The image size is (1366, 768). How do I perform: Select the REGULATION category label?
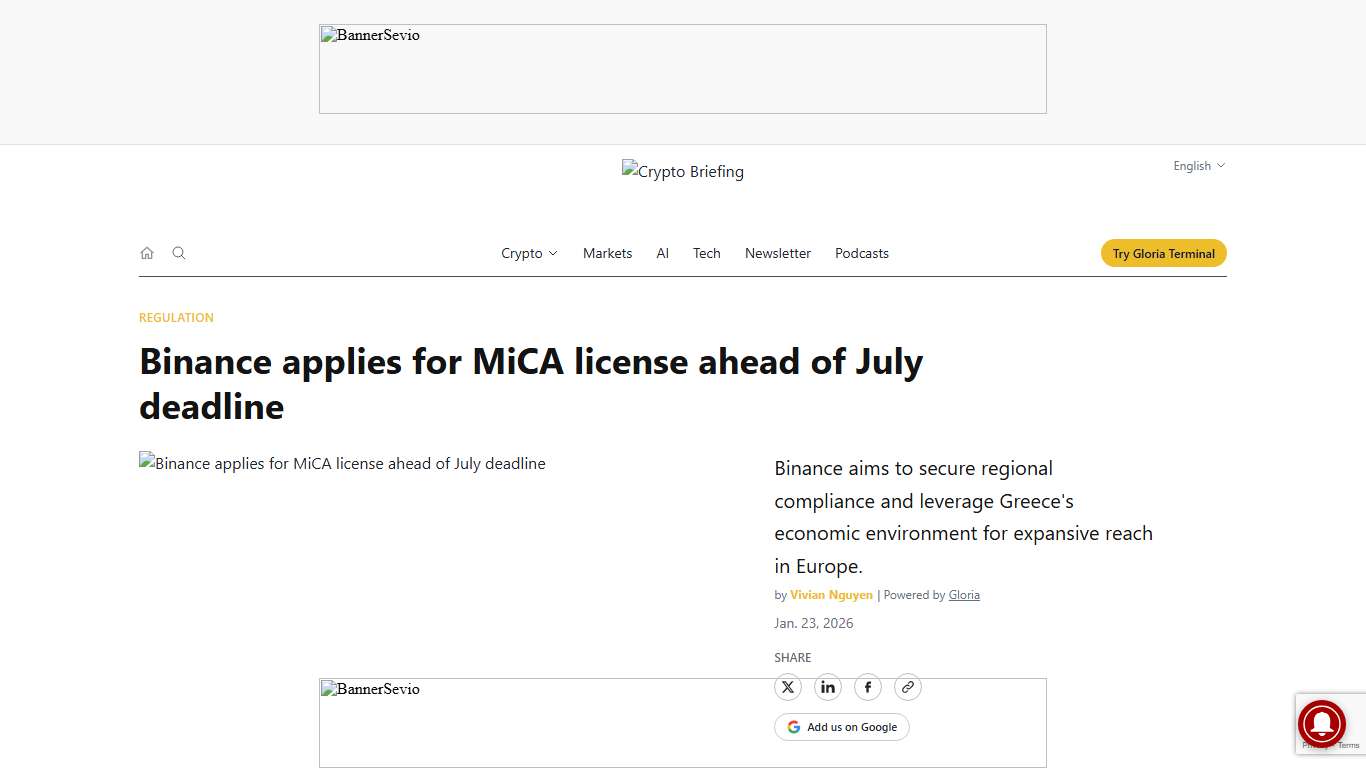coord(176,317)
